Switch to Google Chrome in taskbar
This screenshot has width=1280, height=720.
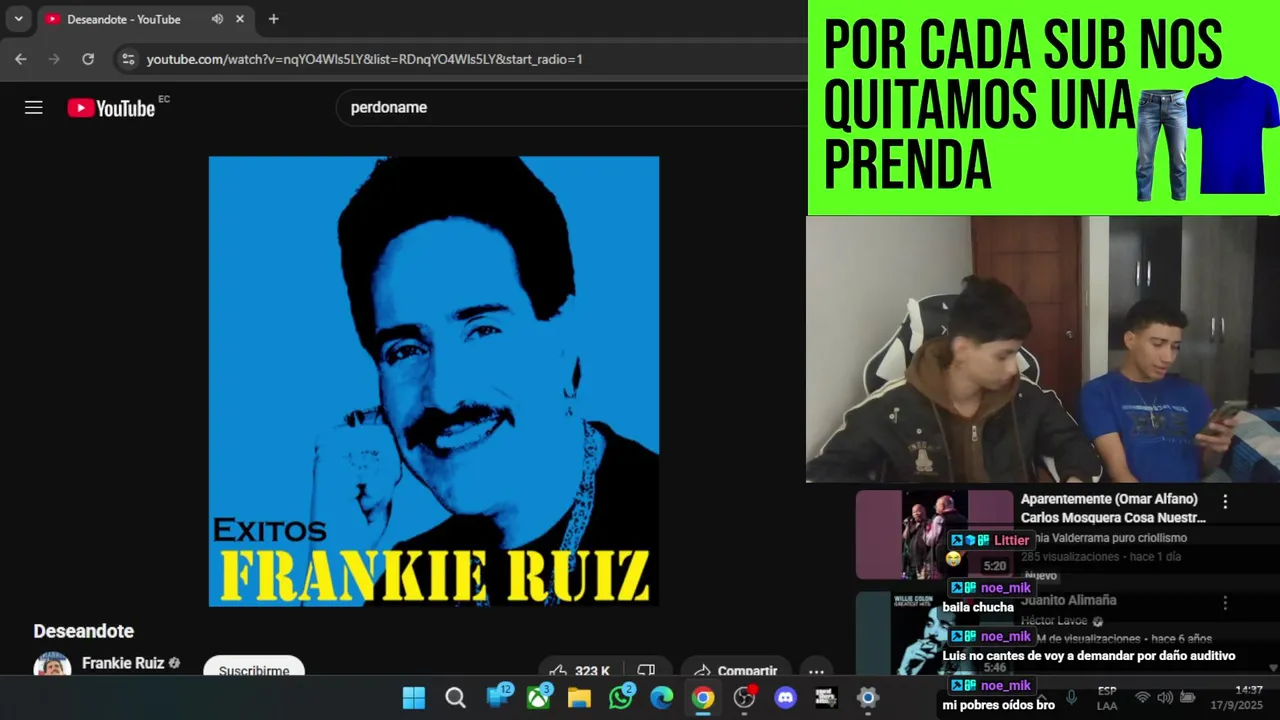[703, 698]
